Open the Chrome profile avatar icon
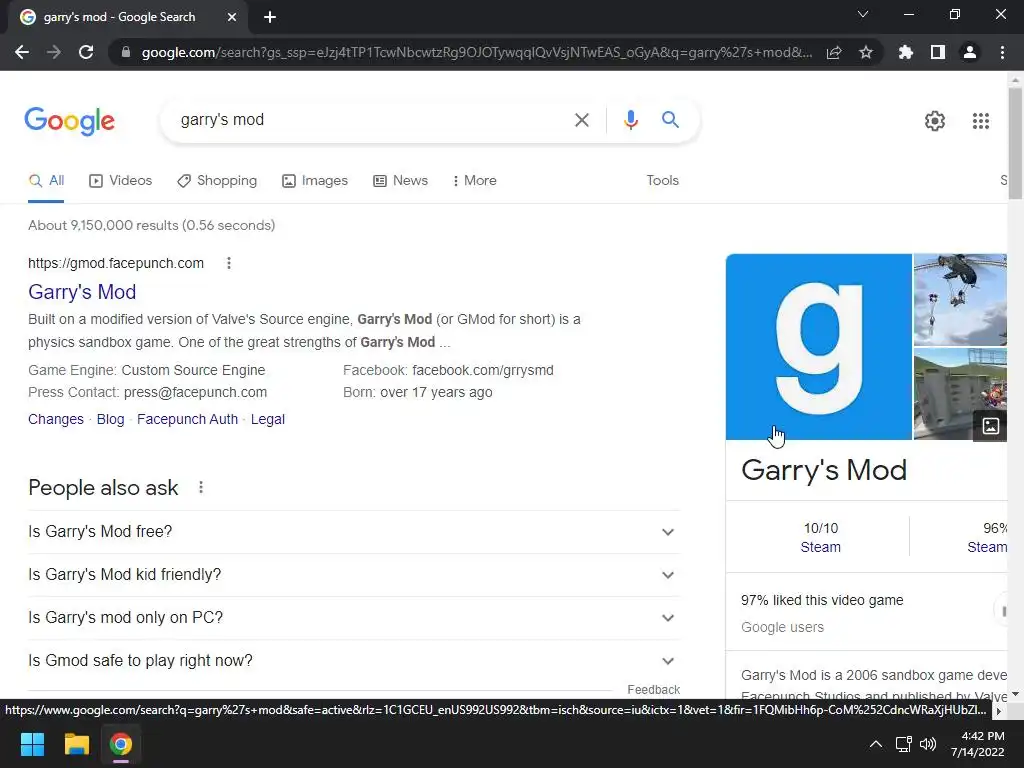This screenshot has width=1024, height=768. click(x=970, y=52)
